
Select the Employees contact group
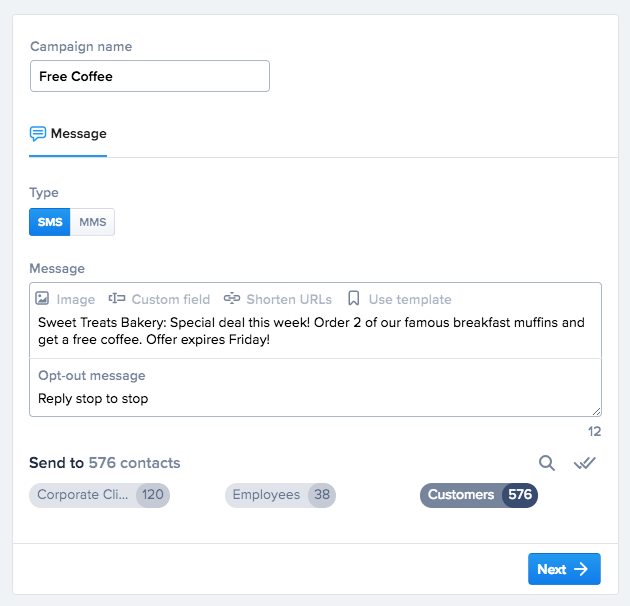click(280, 495)
